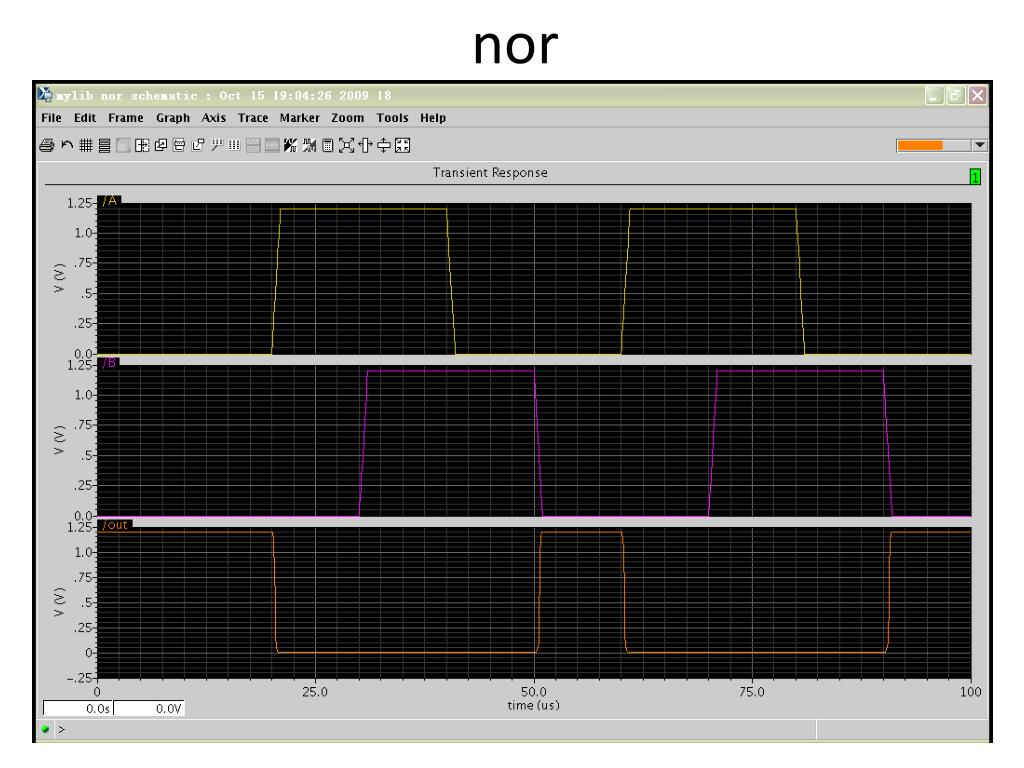Click the overlapping windows copy icon
Screen dimensions: 1024x768
point(161,146)
